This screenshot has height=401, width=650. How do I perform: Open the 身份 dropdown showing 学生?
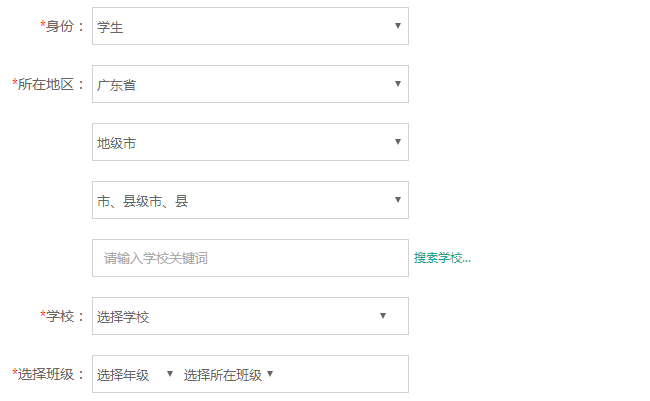click(240, 27)
